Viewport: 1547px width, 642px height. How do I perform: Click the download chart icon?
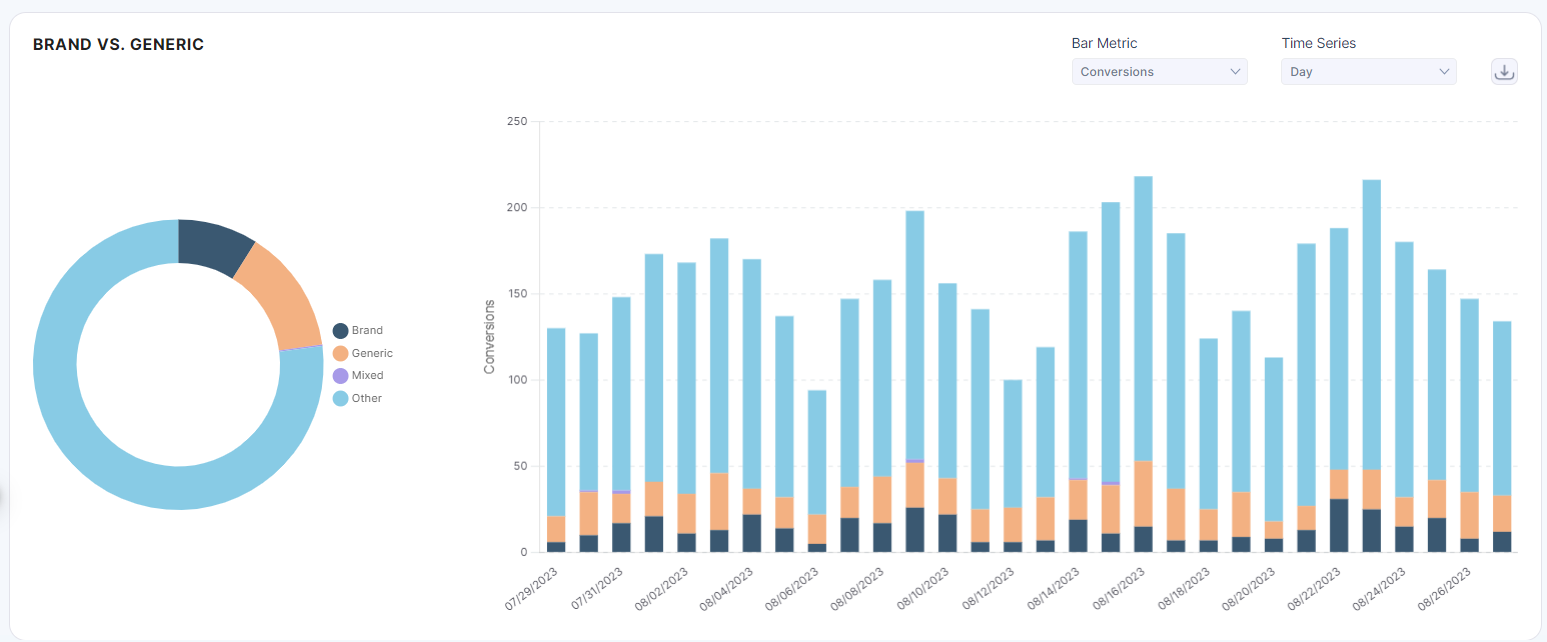click(1504, 72)
